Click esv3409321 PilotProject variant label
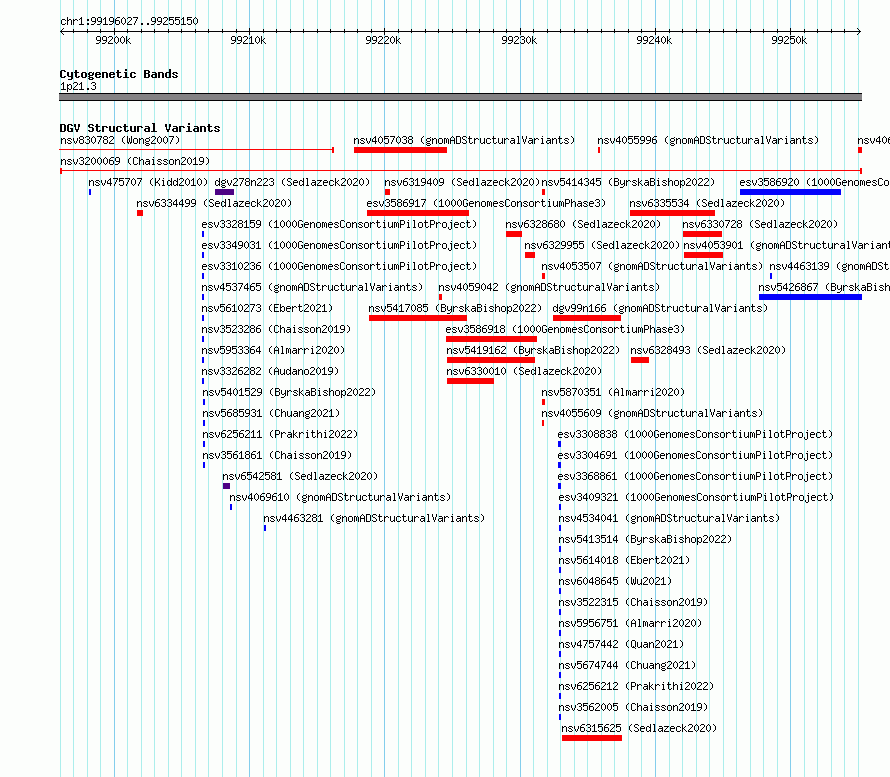Viewport: 890px width, 777px height. pyautogui.click(x=696, y=497)
